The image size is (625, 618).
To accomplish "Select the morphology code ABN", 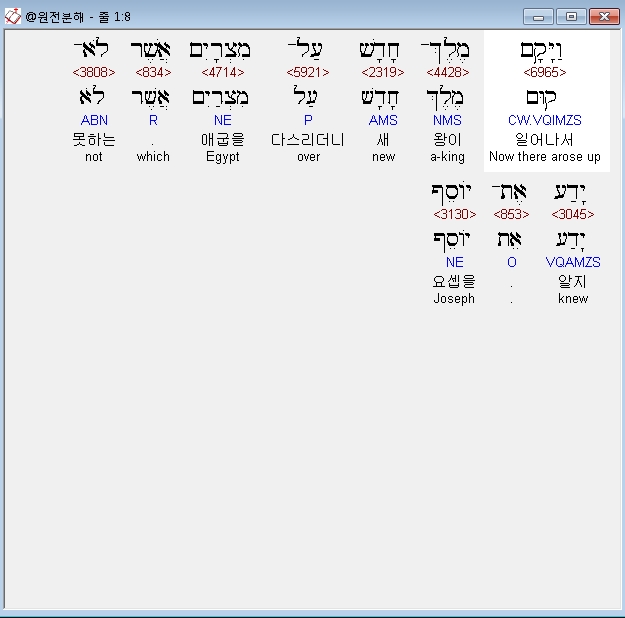I will [x=94, y=120].
